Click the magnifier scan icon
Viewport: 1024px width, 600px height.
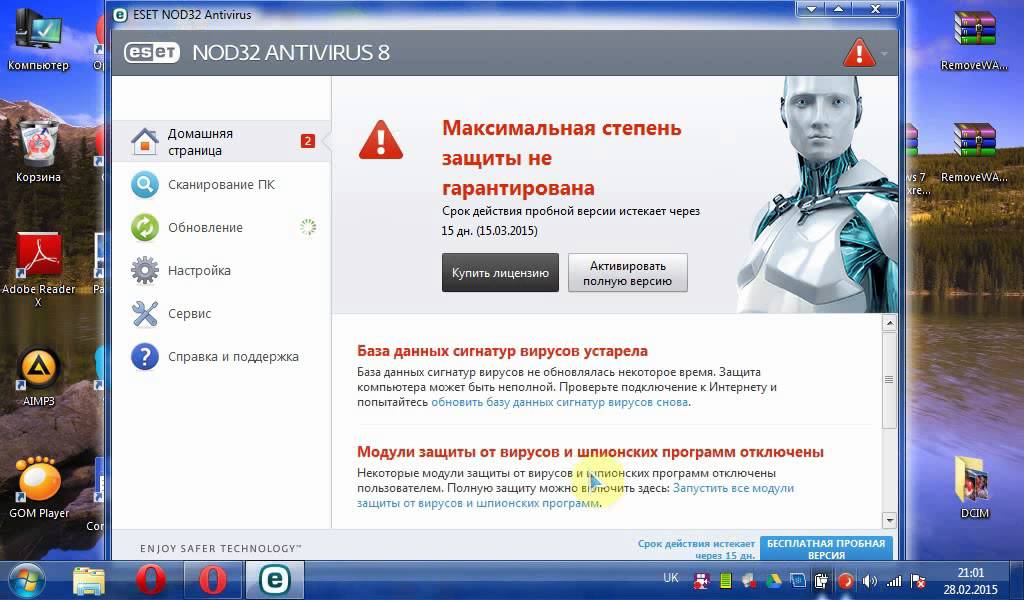pos(144,185)
